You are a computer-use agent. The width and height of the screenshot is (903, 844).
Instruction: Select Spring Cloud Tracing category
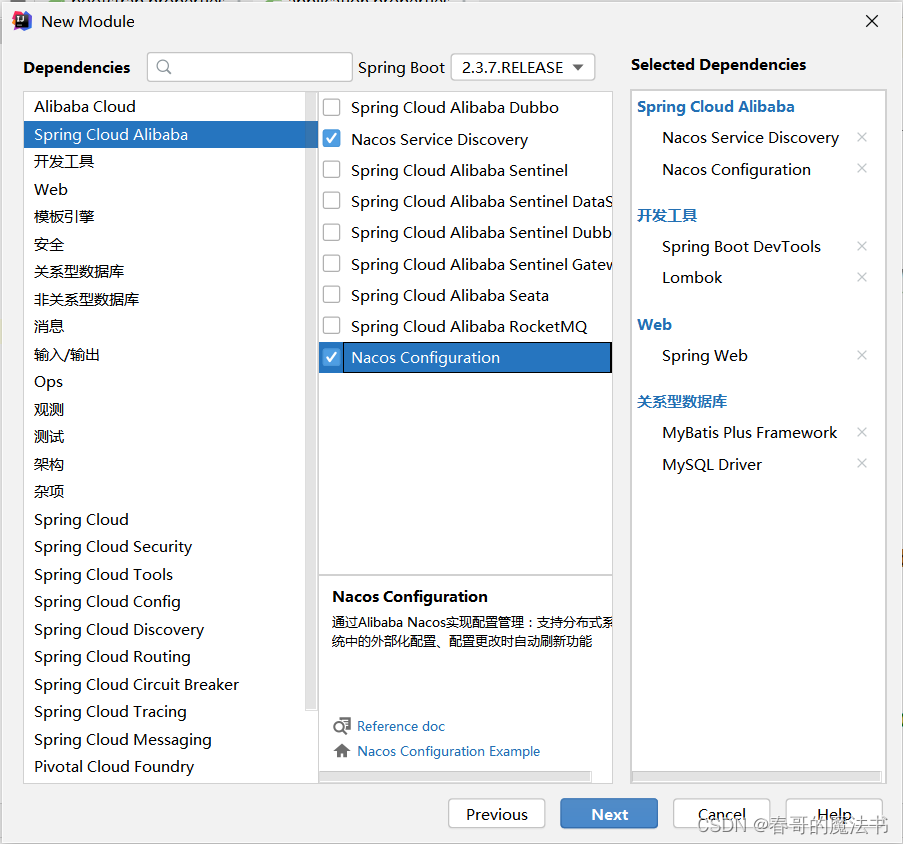pyautogui.click(x=165, y=712)
